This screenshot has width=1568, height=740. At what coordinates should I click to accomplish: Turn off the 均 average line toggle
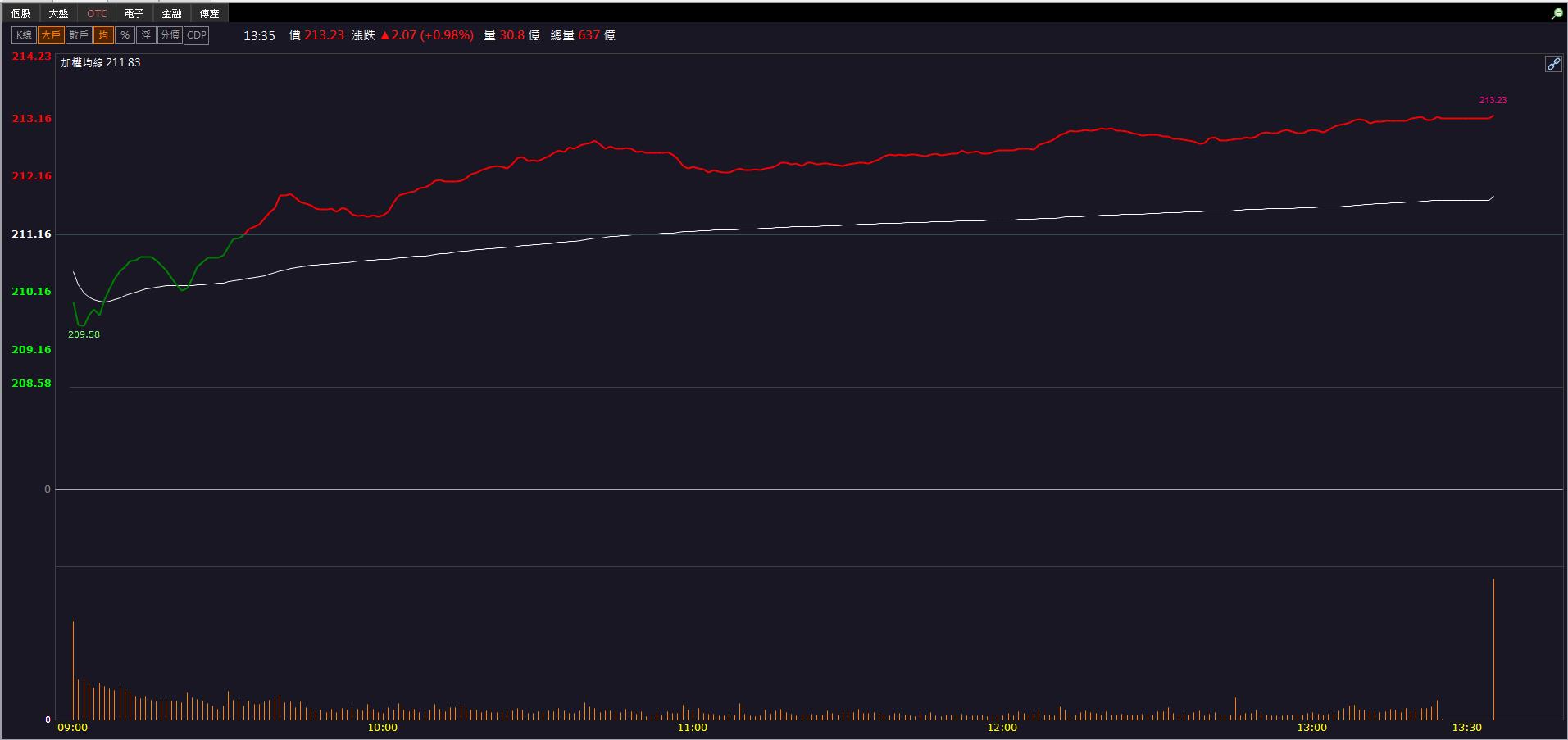click(103, 35)
